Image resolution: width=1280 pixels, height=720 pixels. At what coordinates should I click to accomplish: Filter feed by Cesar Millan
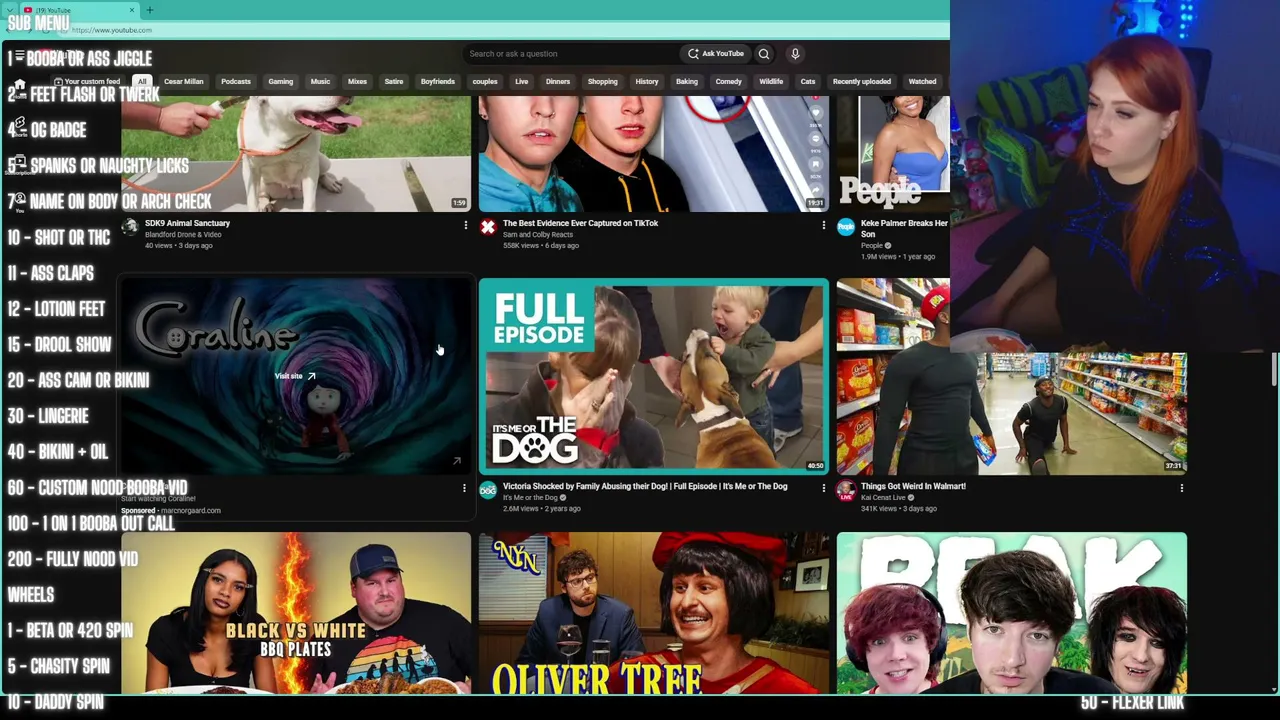click(x=183, y=82)
